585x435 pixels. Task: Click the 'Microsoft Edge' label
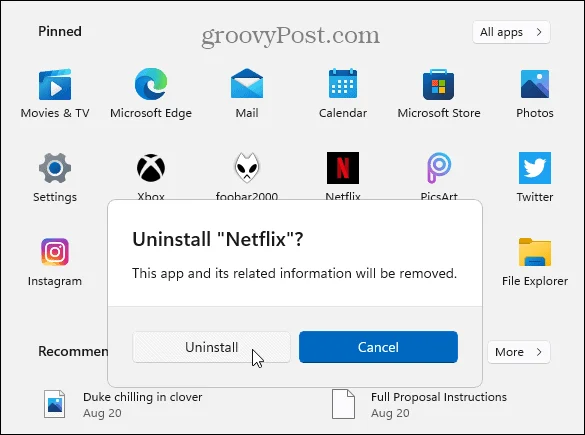point(151,113)
